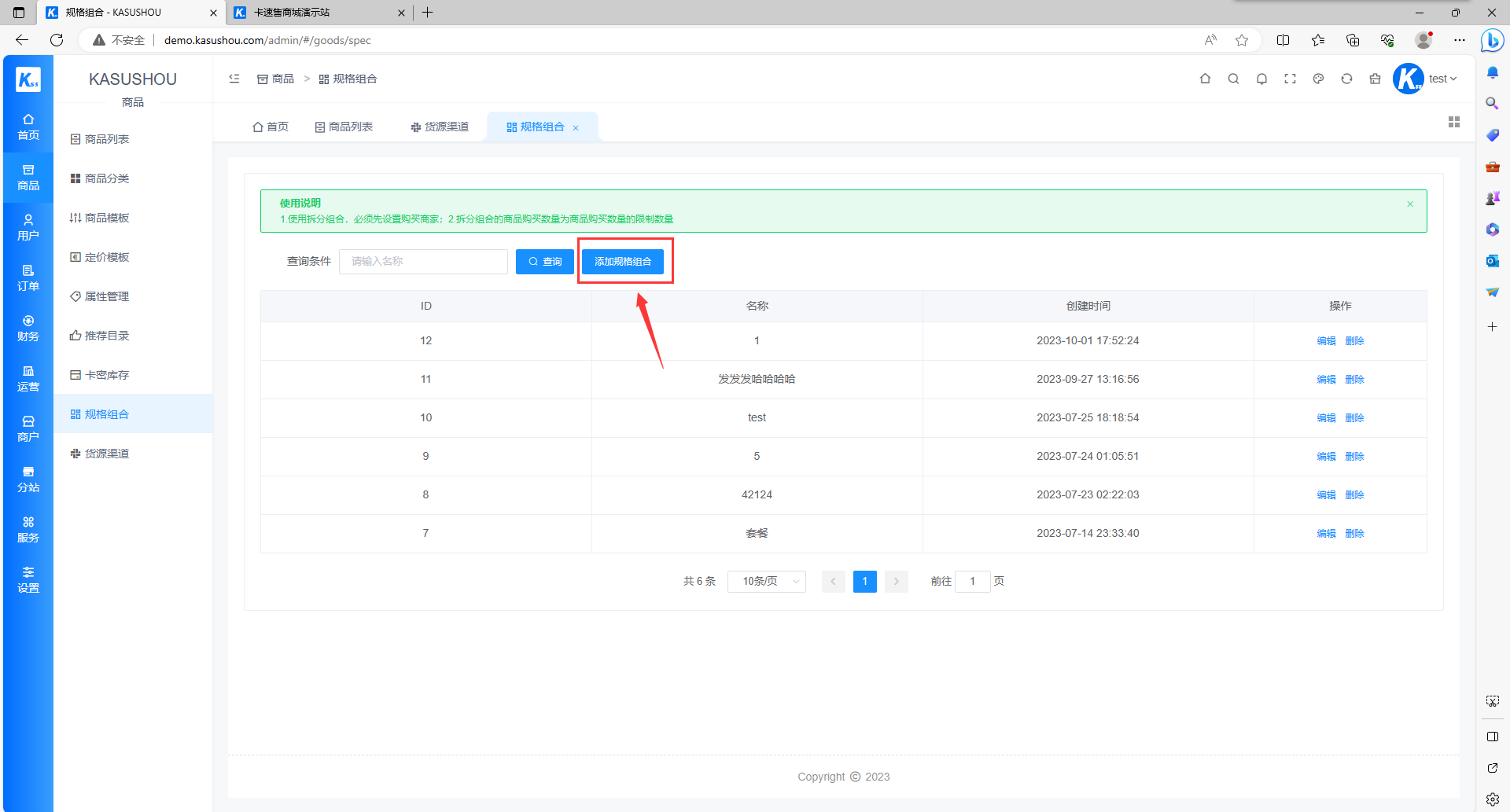Viewport: 1510px width, 812px height.
Task: Click the 查询 search button
Action: click(x=545, y=262)
